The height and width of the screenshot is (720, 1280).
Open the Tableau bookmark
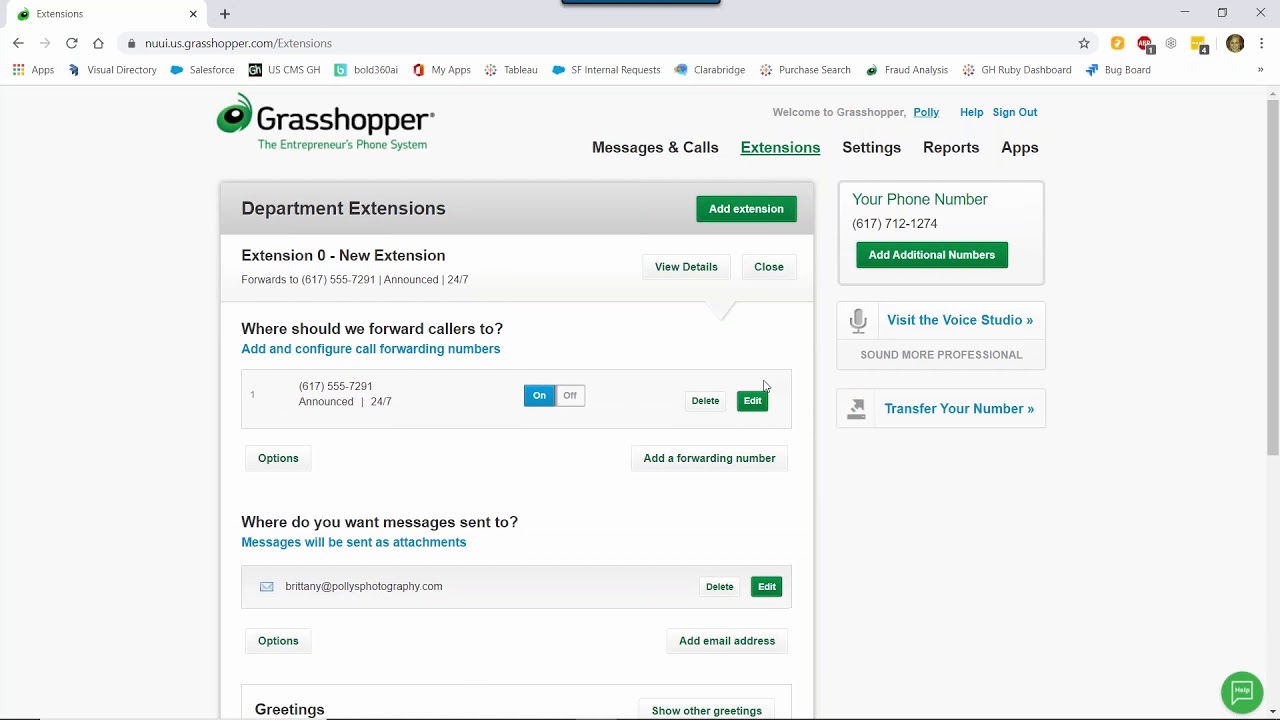point(511,70)
